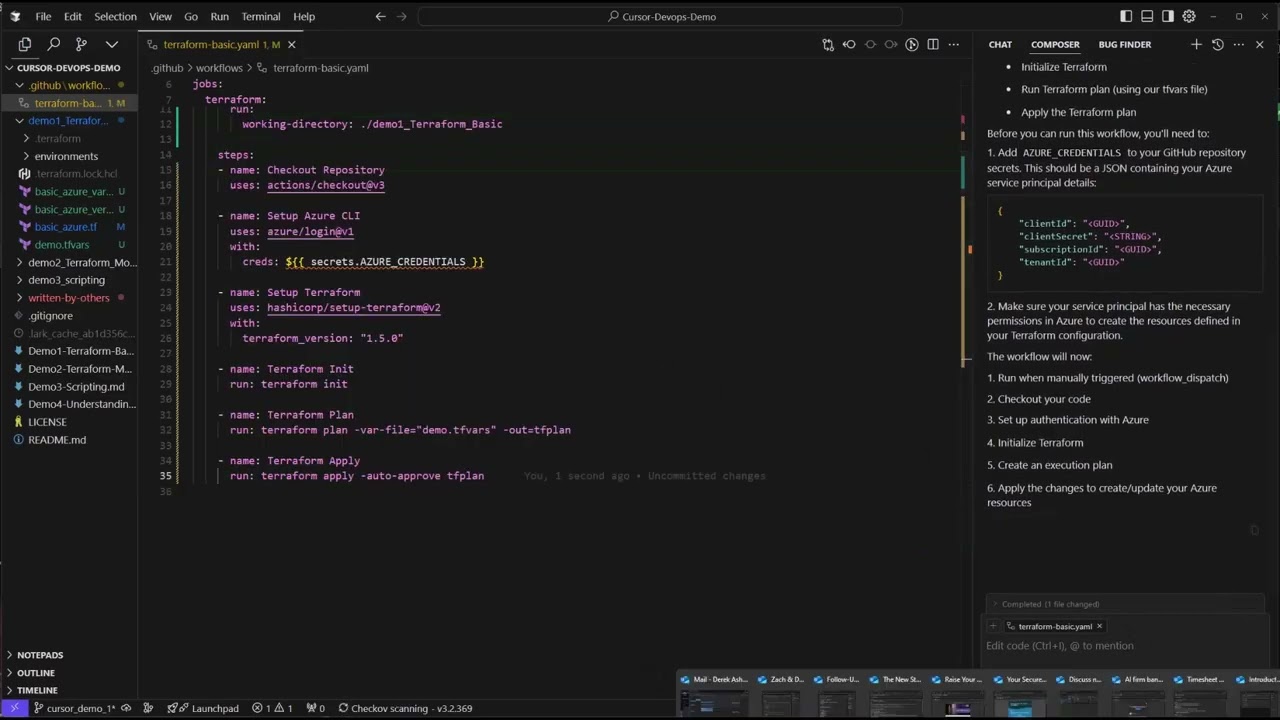Open the Selection menu
Screen dimensions: 1280x720
point(115,16)
